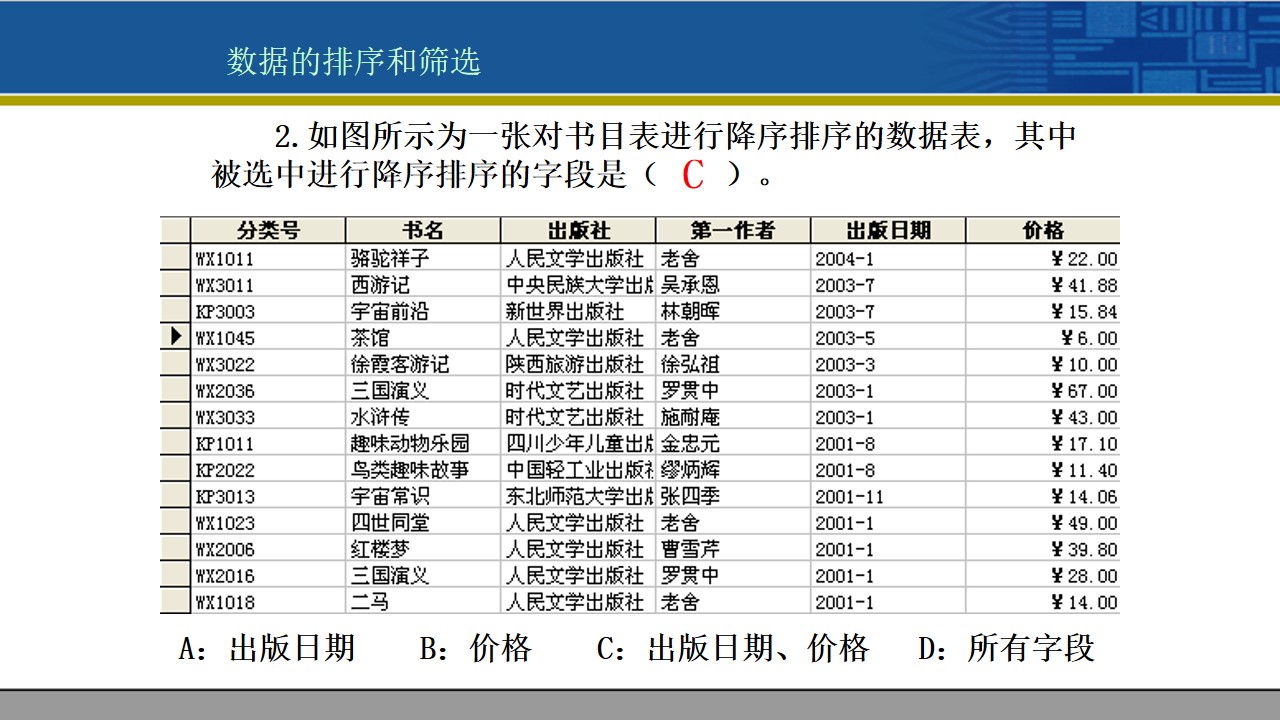The height and width of the screenshot is (720, 1280).
Task: Click author 张四季
Action: pyautogui.click(x=690, y=496)
